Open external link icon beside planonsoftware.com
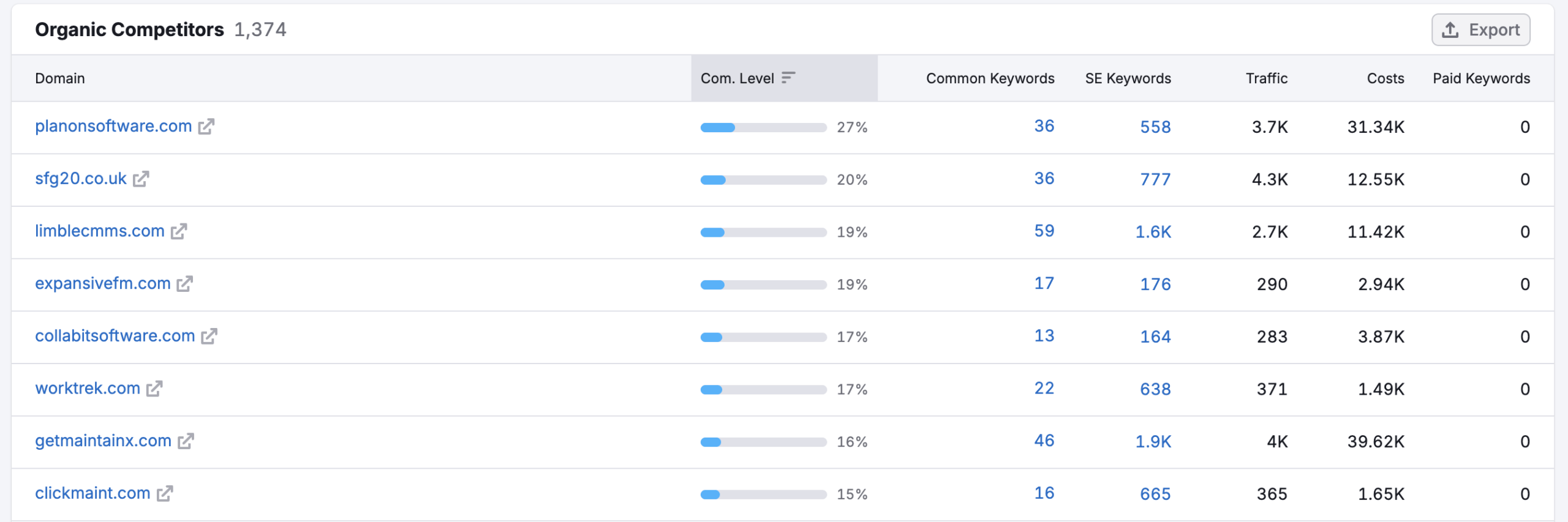The height and width of the screenshot is (522, 1568). click(206, 127)
